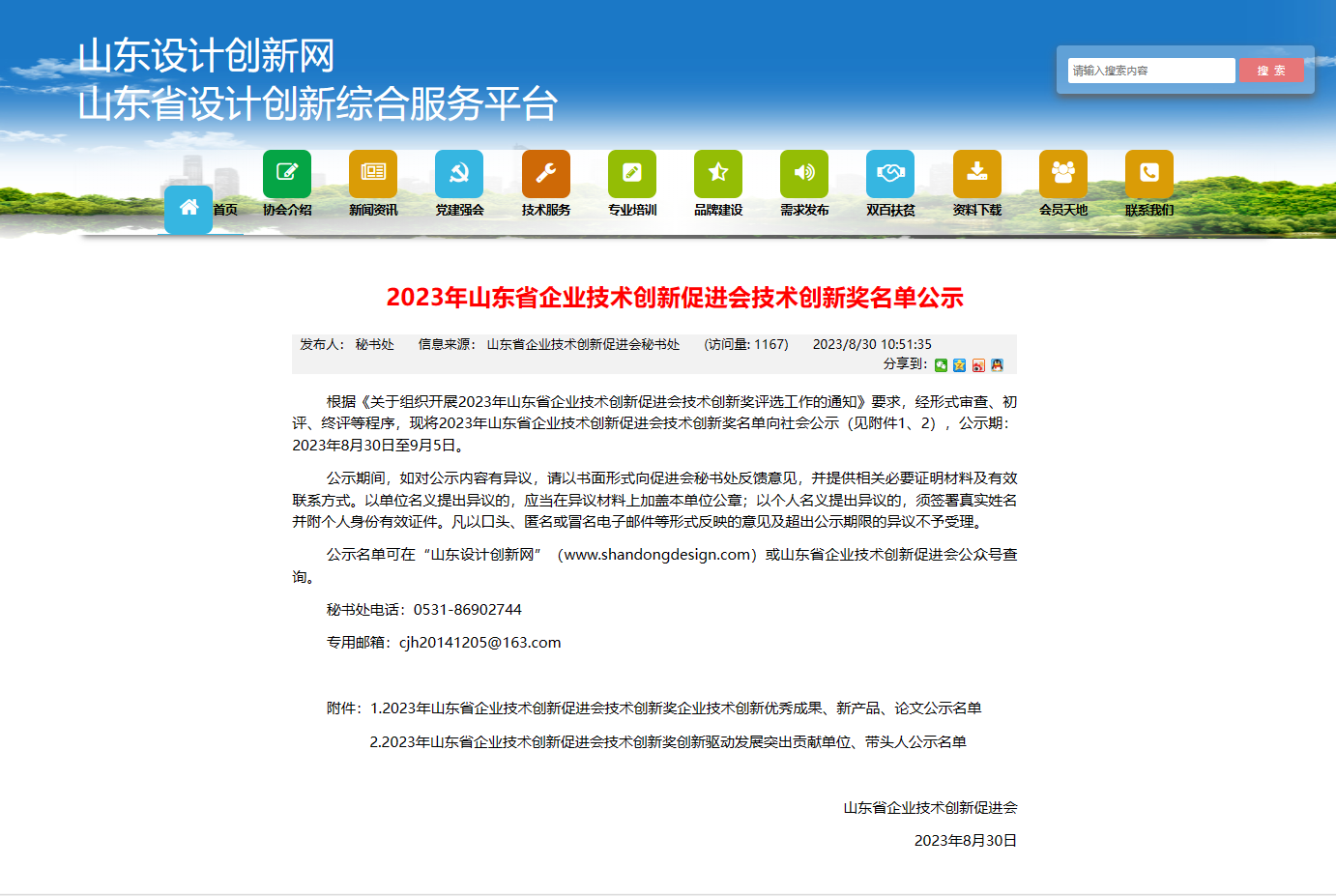The width and height of the screenshot is (1336, 896).
Task: Open the phone icon above 联系我们
Action: coord(1148,172)
